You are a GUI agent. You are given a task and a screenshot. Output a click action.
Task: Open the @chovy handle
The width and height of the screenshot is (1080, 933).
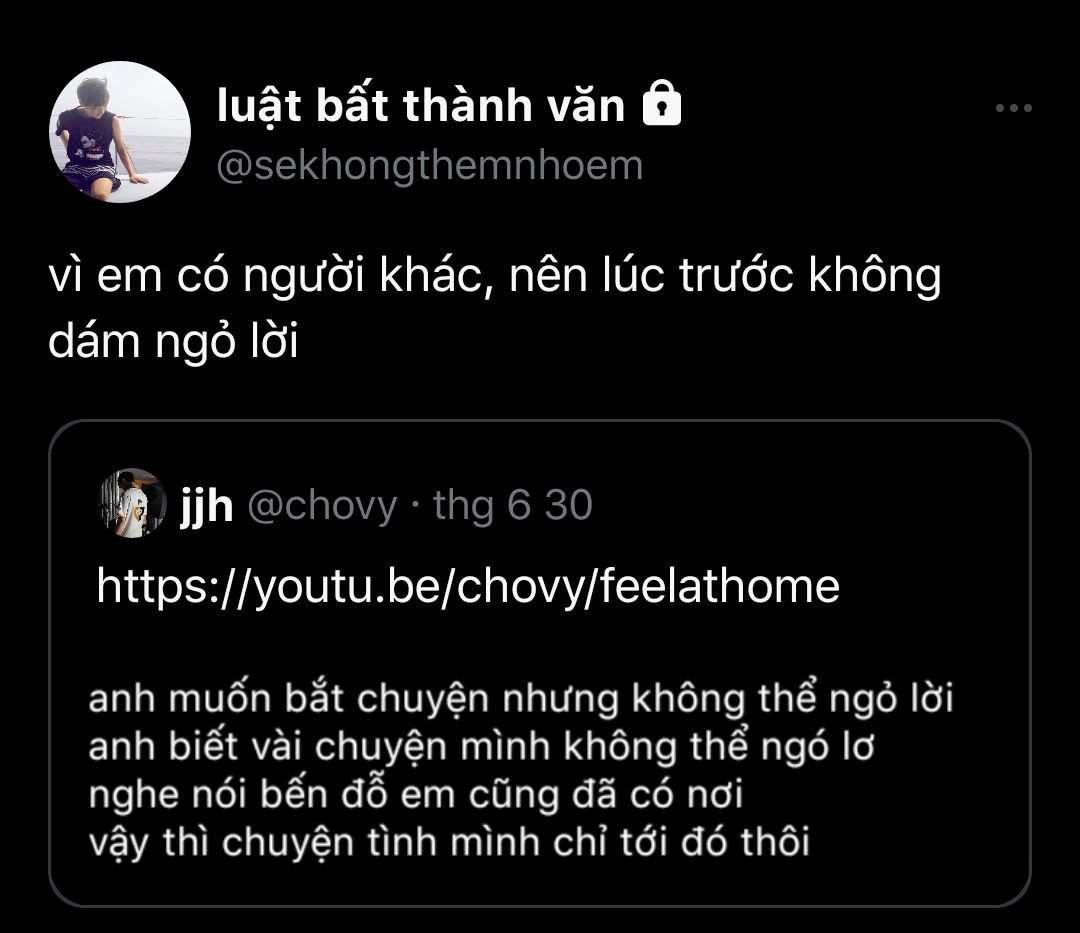(322, 506)
